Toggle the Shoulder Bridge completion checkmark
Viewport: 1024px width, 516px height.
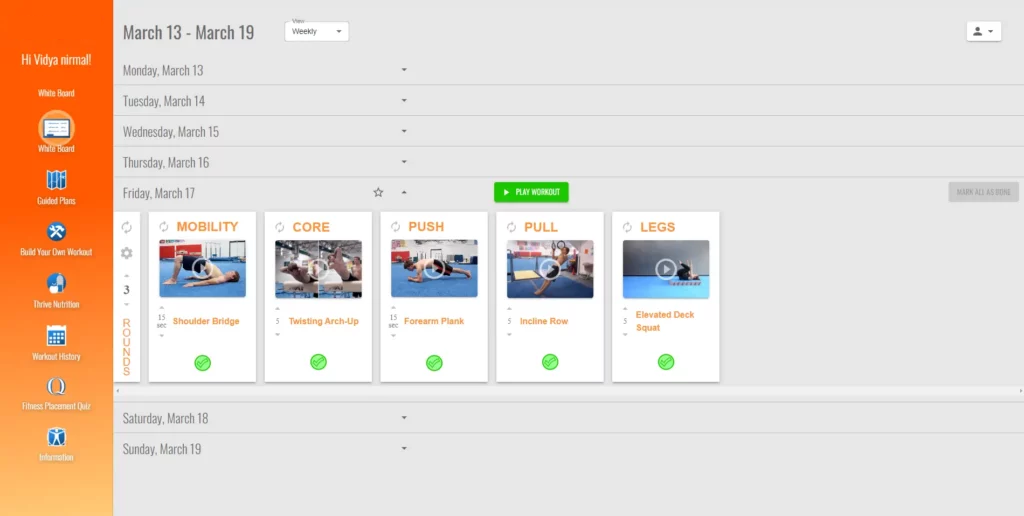tap(202, 362)
